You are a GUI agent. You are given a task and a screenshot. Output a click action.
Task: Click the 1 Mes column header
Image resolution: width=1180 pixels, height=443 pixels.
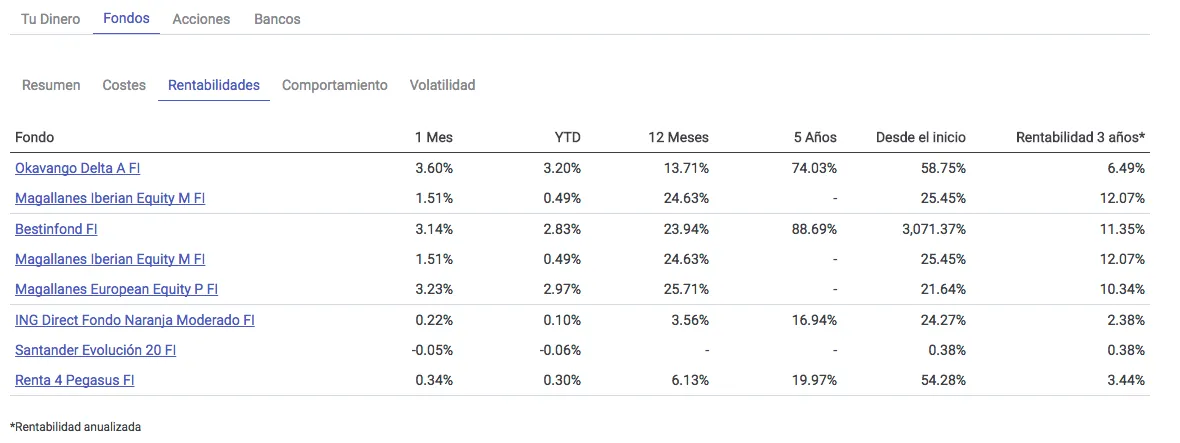click(434, 137)
